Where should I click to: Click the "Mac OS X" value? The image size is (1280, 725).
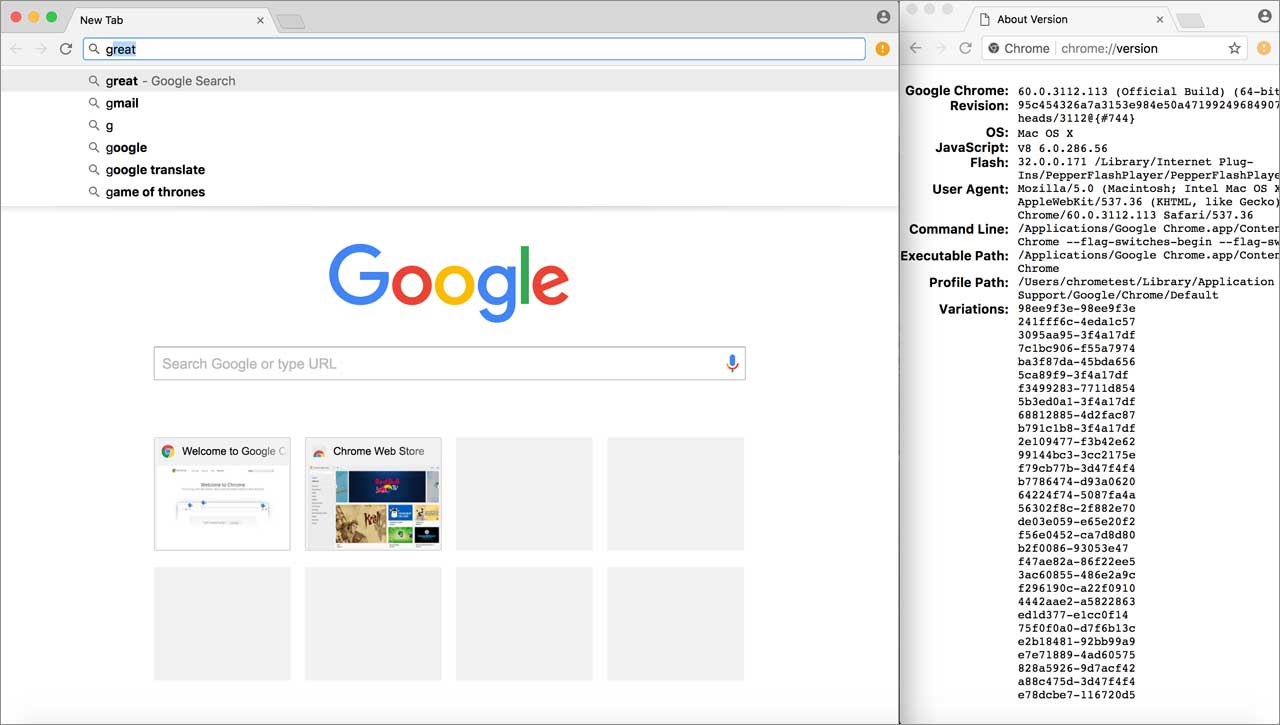coord(1045,133)
